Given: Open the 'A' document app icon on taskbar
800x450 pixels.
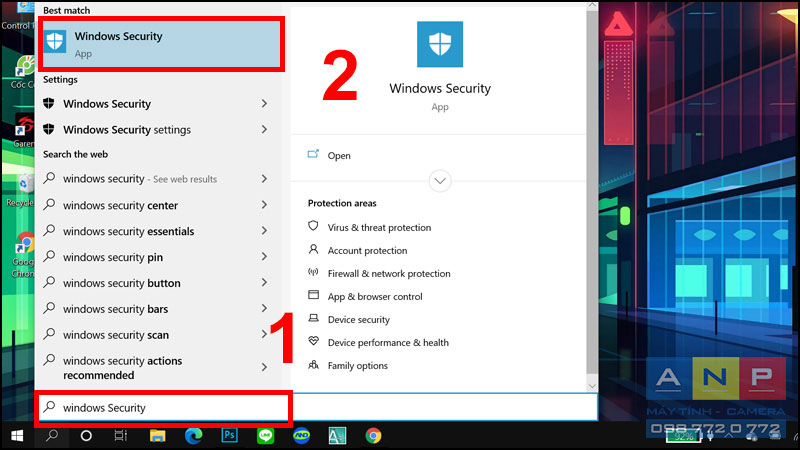Looking at the screenshot, I should coord(337,436).
